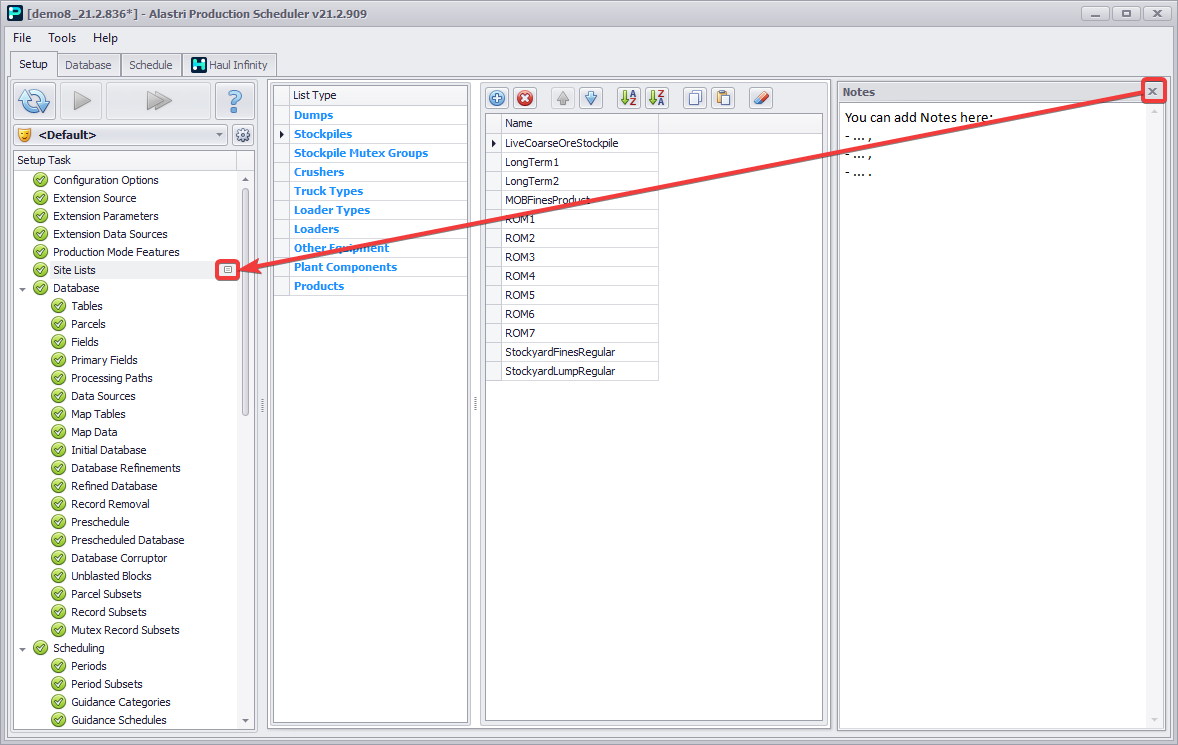Select Primary Fields tree item
Image resolution: width=1178 pixels, height=745 pixels.
pos(104,360)
